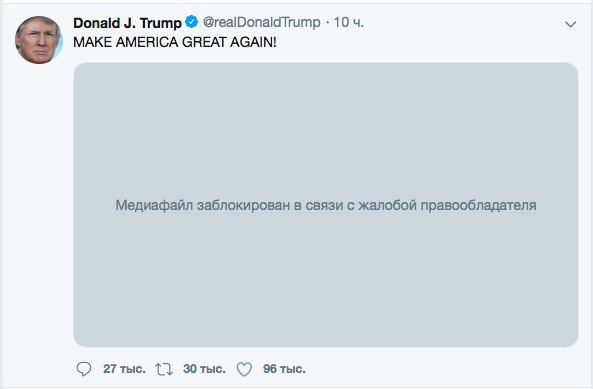Expand the tweet options chevron menu
The width and height of the screenshot is (593, 389).
click(570, 25)
